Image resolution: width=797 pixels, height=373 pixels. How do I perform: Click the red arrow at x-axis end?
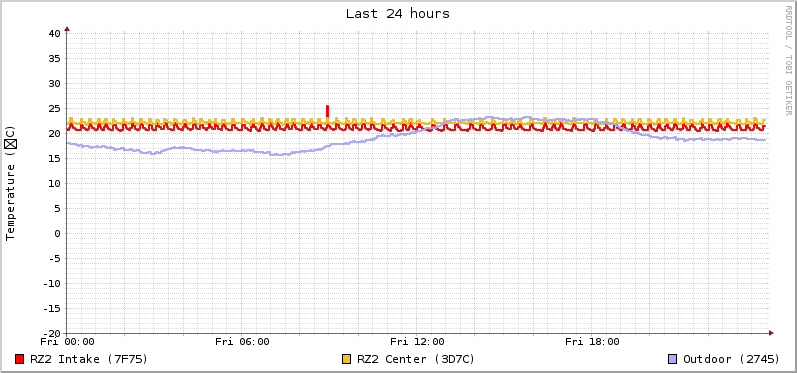(x=771, y=333)
